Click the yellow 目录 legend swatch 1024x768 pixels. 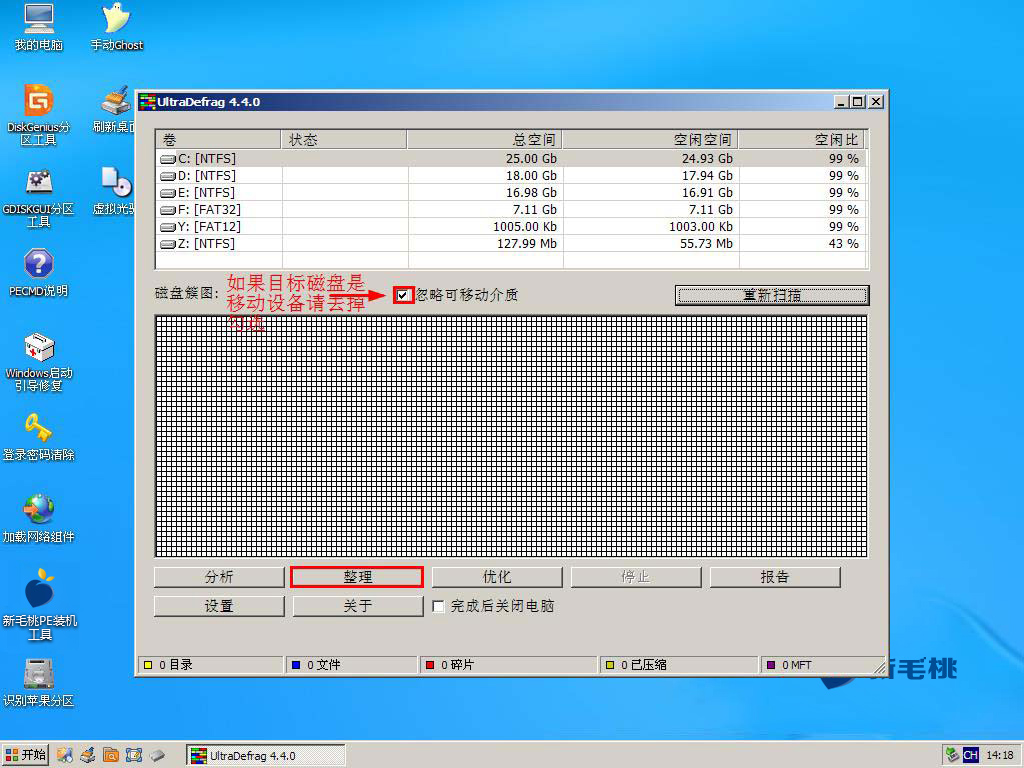pos(148,665)
